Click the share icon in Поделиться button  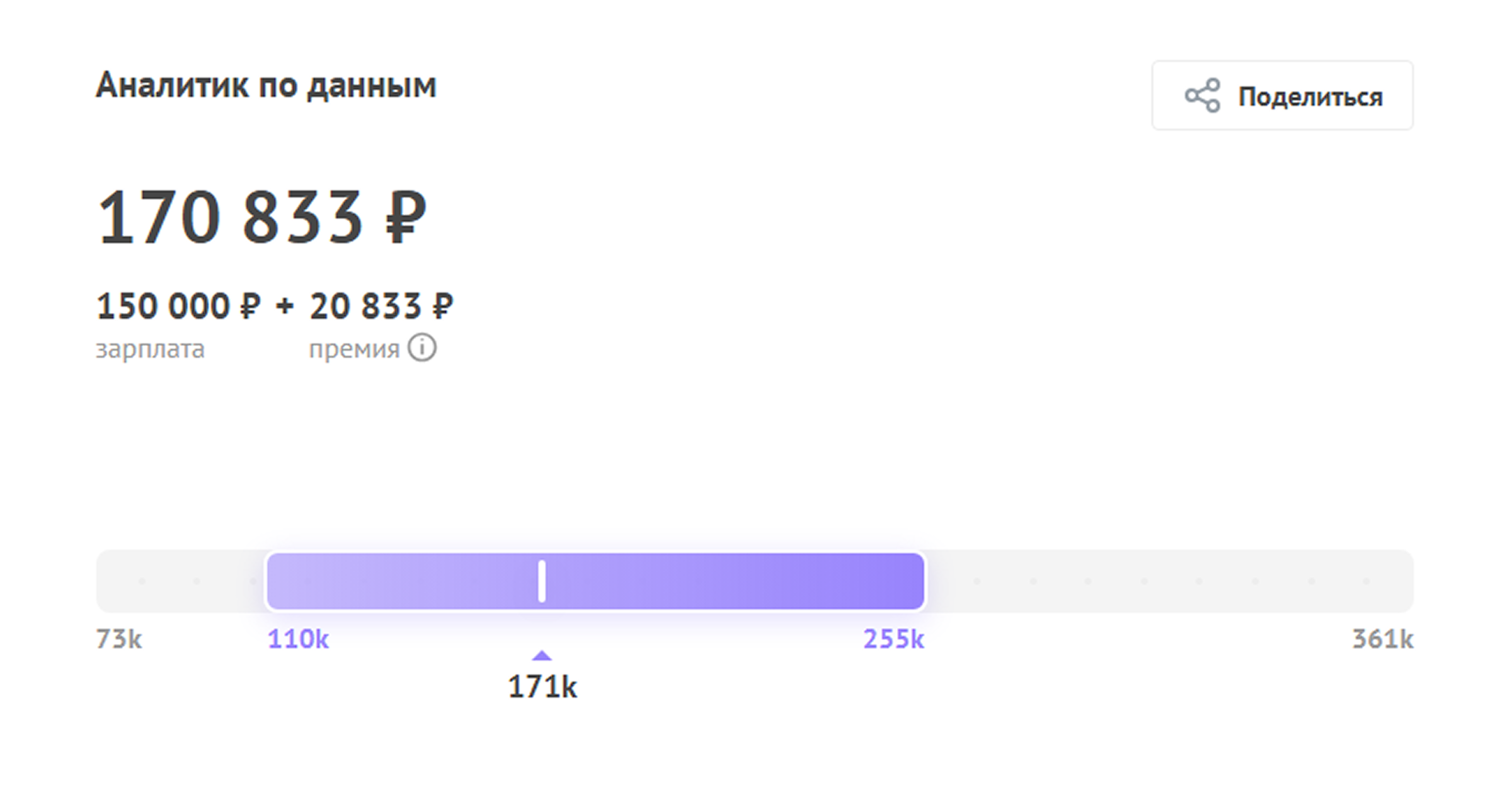click(x=1202, y=96)
